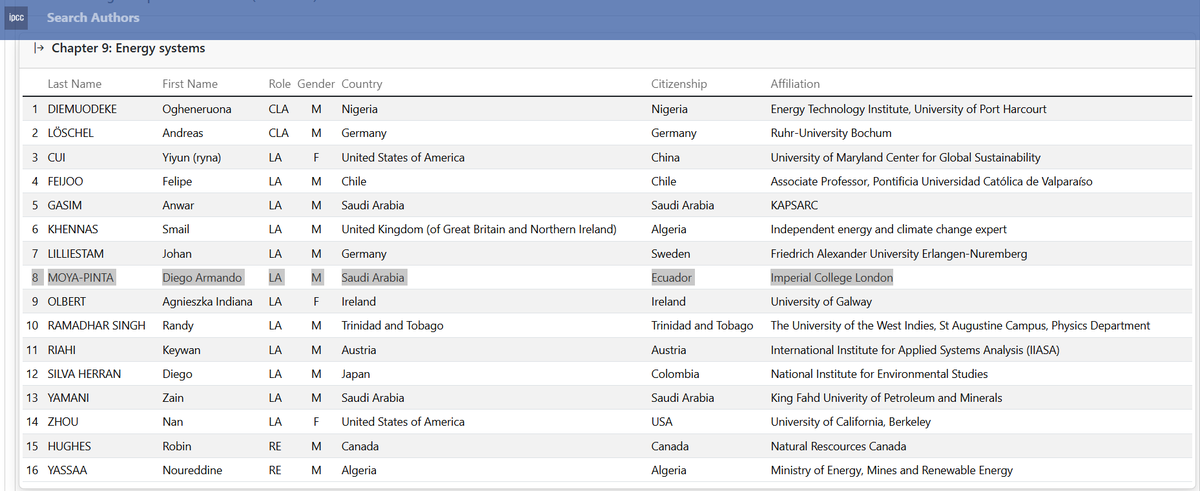Sort by the Gender column header
The width and height of the screenshot is (1200, 491).
(x=316, y=84)
